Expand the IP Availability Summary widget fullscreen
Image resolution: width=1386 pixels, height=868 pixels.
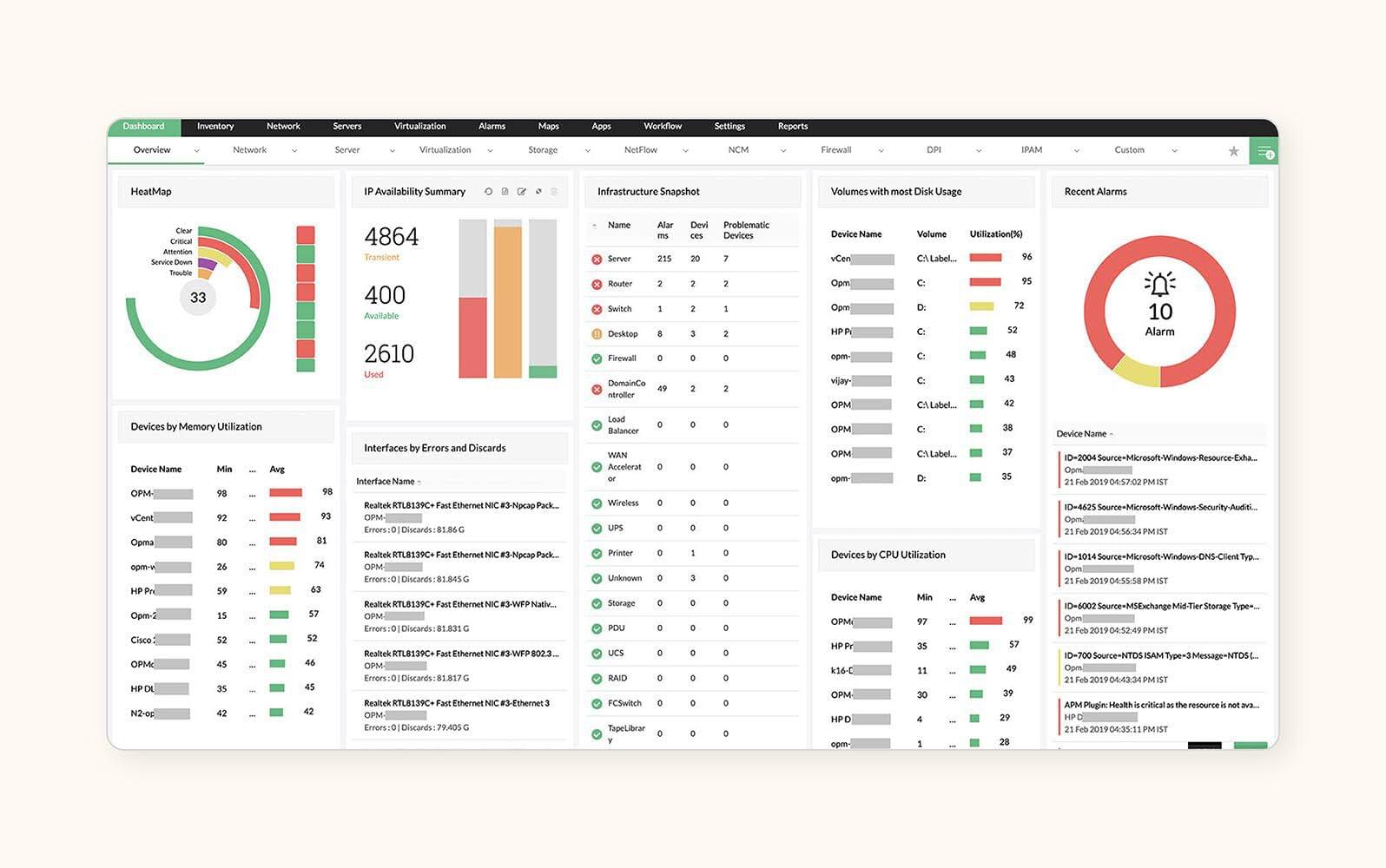click(538, 192)
